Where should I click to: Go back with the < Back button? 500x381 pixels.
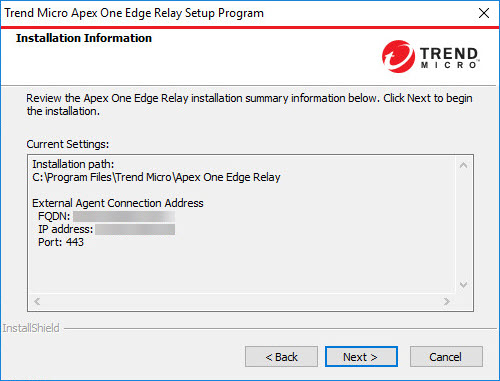(x=281, y=357)
